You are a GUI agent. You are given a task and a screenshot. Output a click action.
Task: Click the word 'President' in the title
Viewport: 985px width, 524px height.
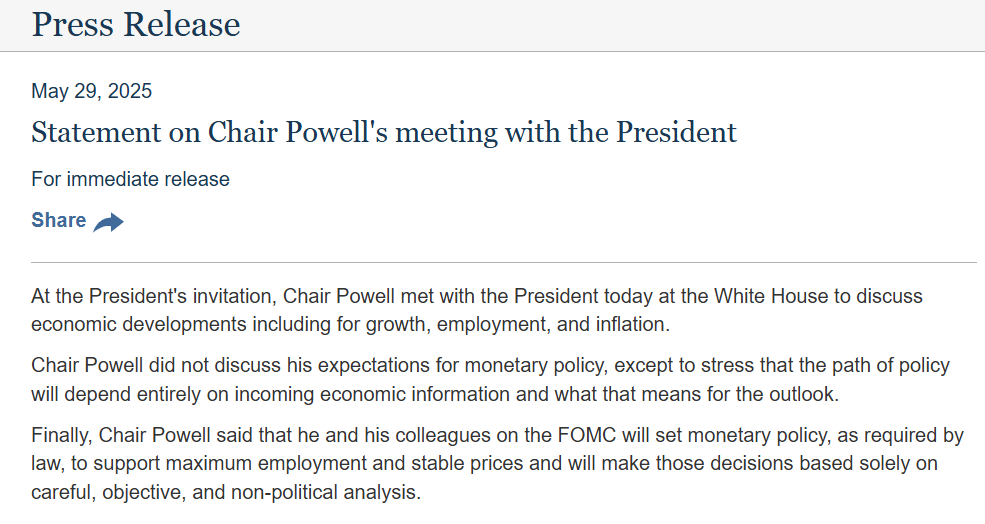click(676, 133)
